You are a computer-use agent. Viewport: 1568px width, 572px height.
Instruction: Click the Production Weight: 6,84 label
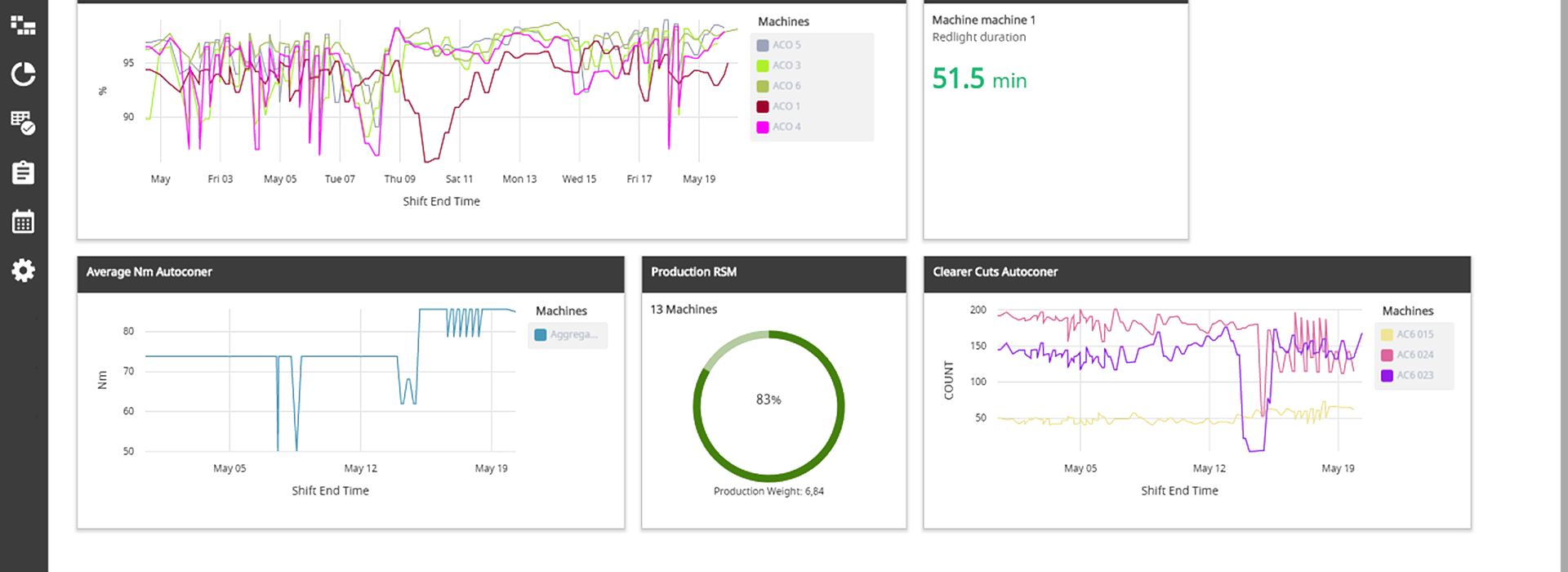click(768, 491)
